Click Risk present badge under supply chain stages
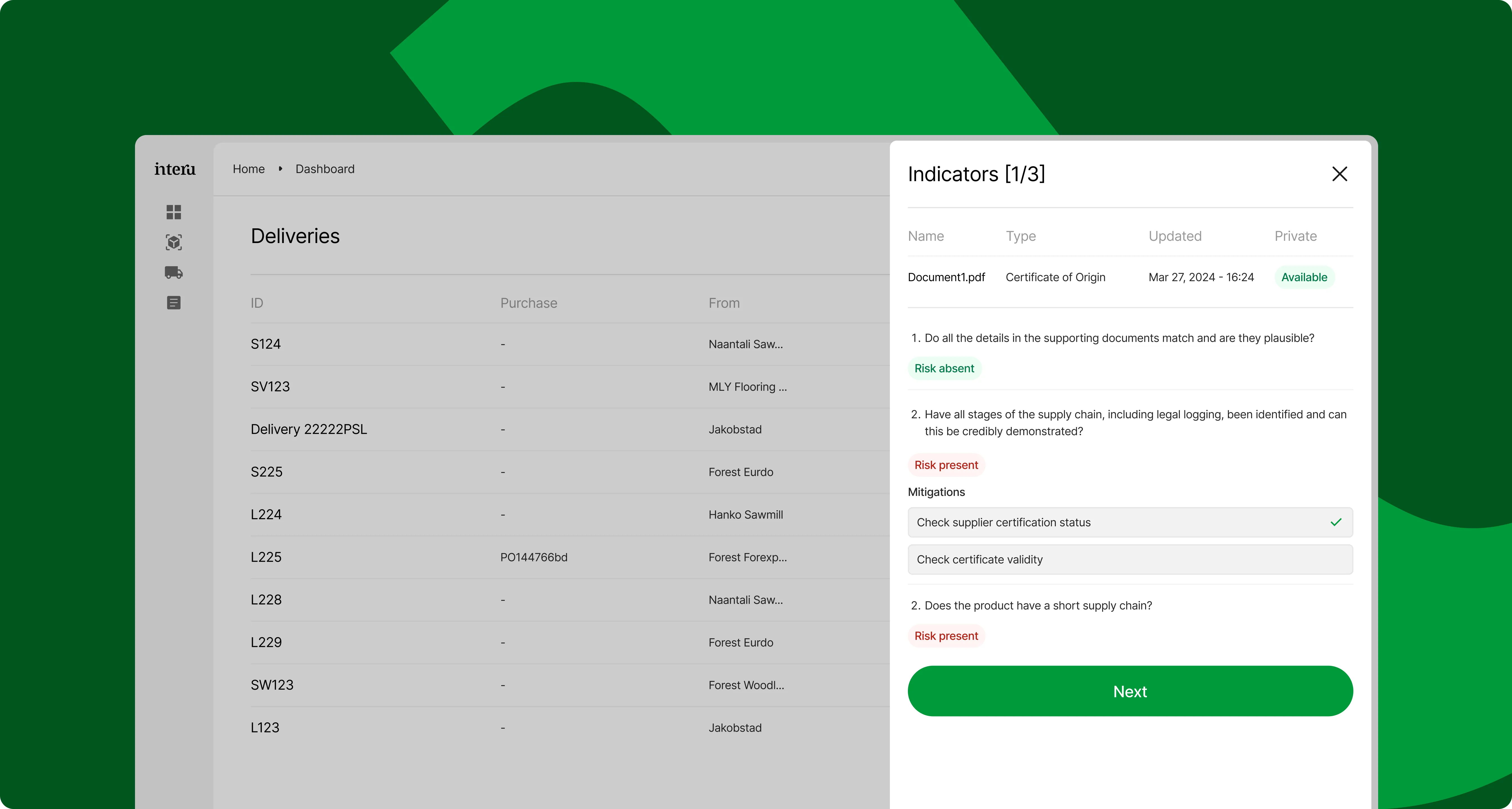Viewport: 1512px width, 809px height. 946,465
